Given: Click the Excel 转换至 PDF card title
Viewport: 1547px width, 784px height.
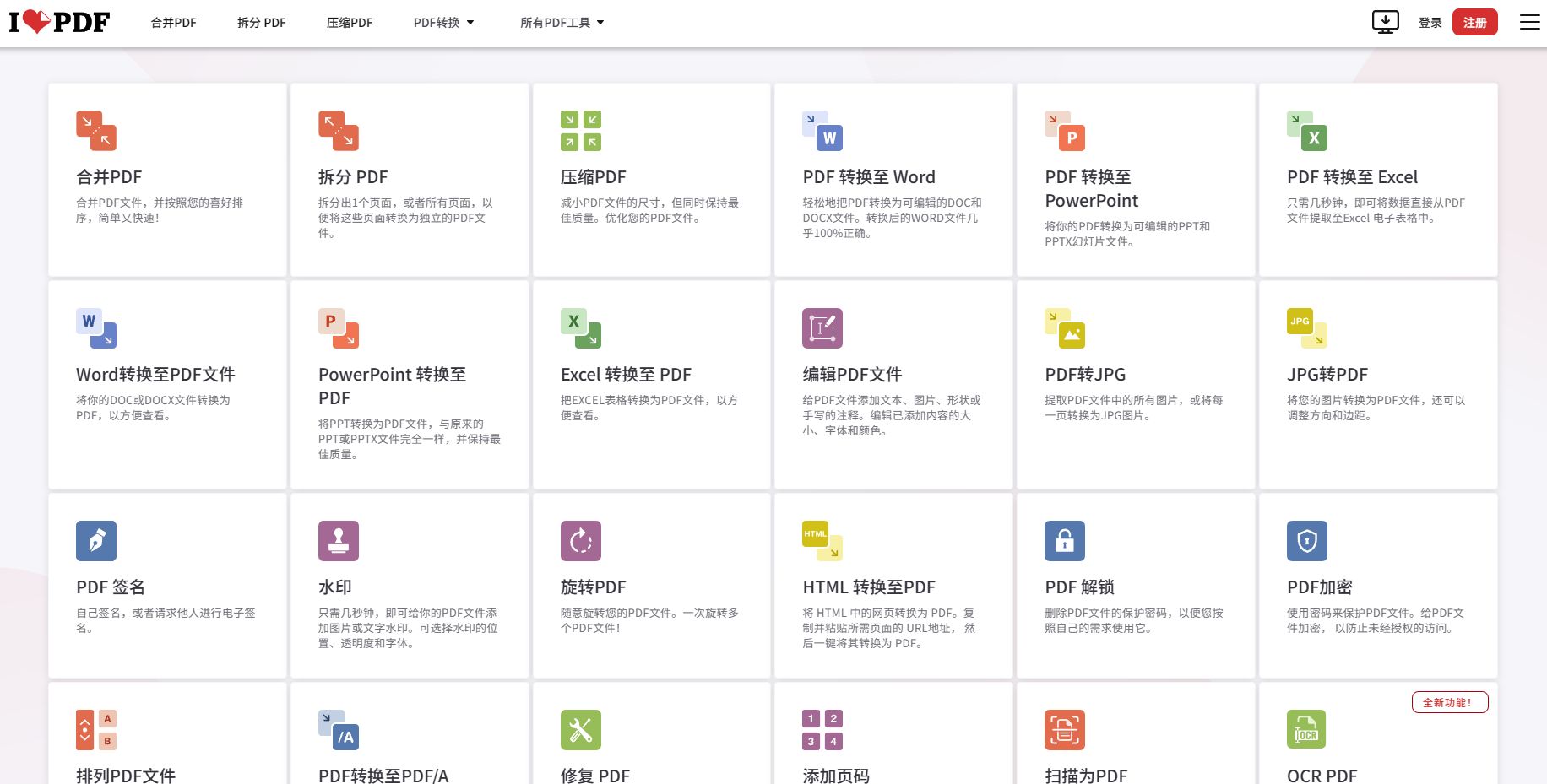Looking at the screenshot, I should tap(626, 375).
